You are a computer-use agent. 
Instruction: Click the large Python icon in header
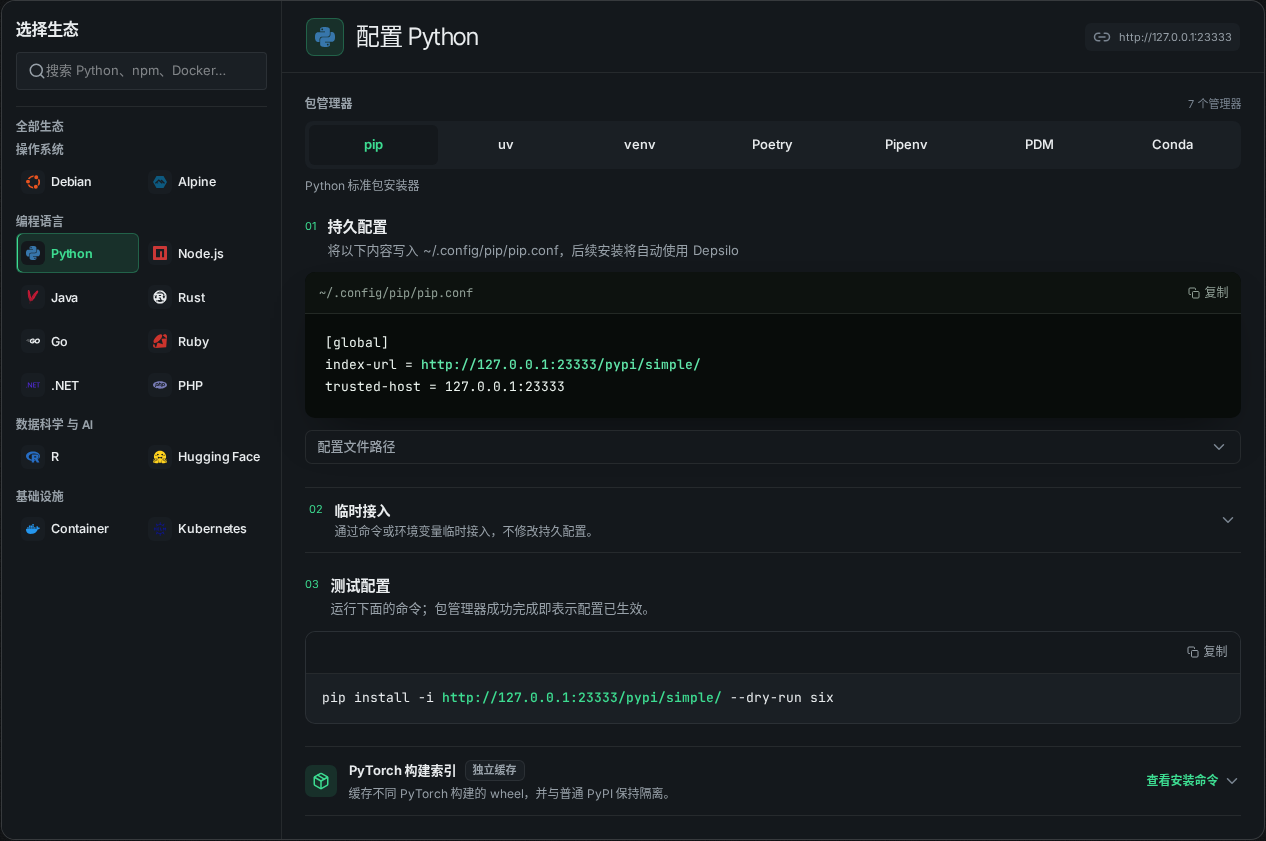click(325, 37)
